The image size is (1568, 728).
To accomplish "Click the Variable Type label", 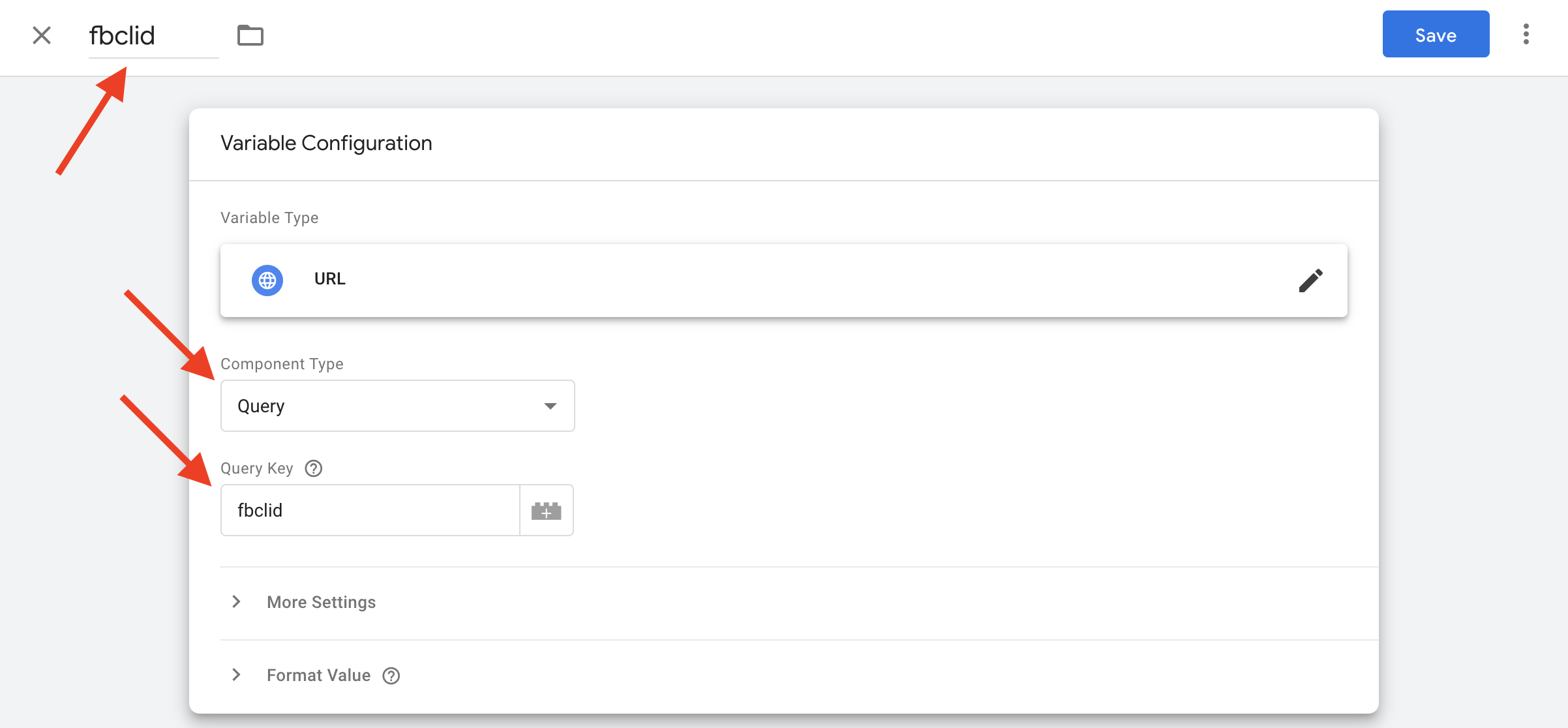I will tap(269, 218).
